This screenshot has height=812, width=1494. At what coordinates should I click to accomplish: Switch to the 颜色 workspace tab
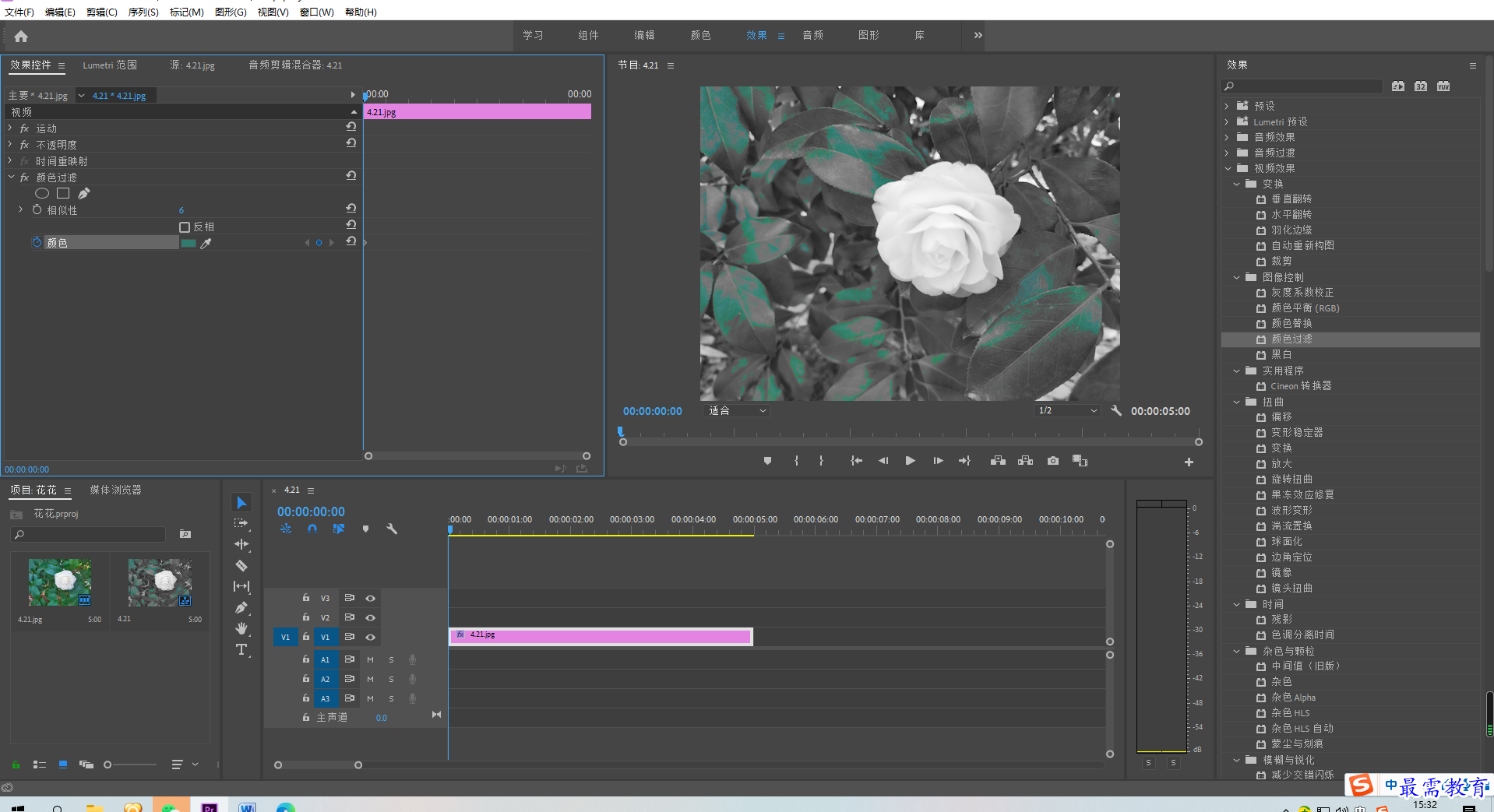click(700, 35)
